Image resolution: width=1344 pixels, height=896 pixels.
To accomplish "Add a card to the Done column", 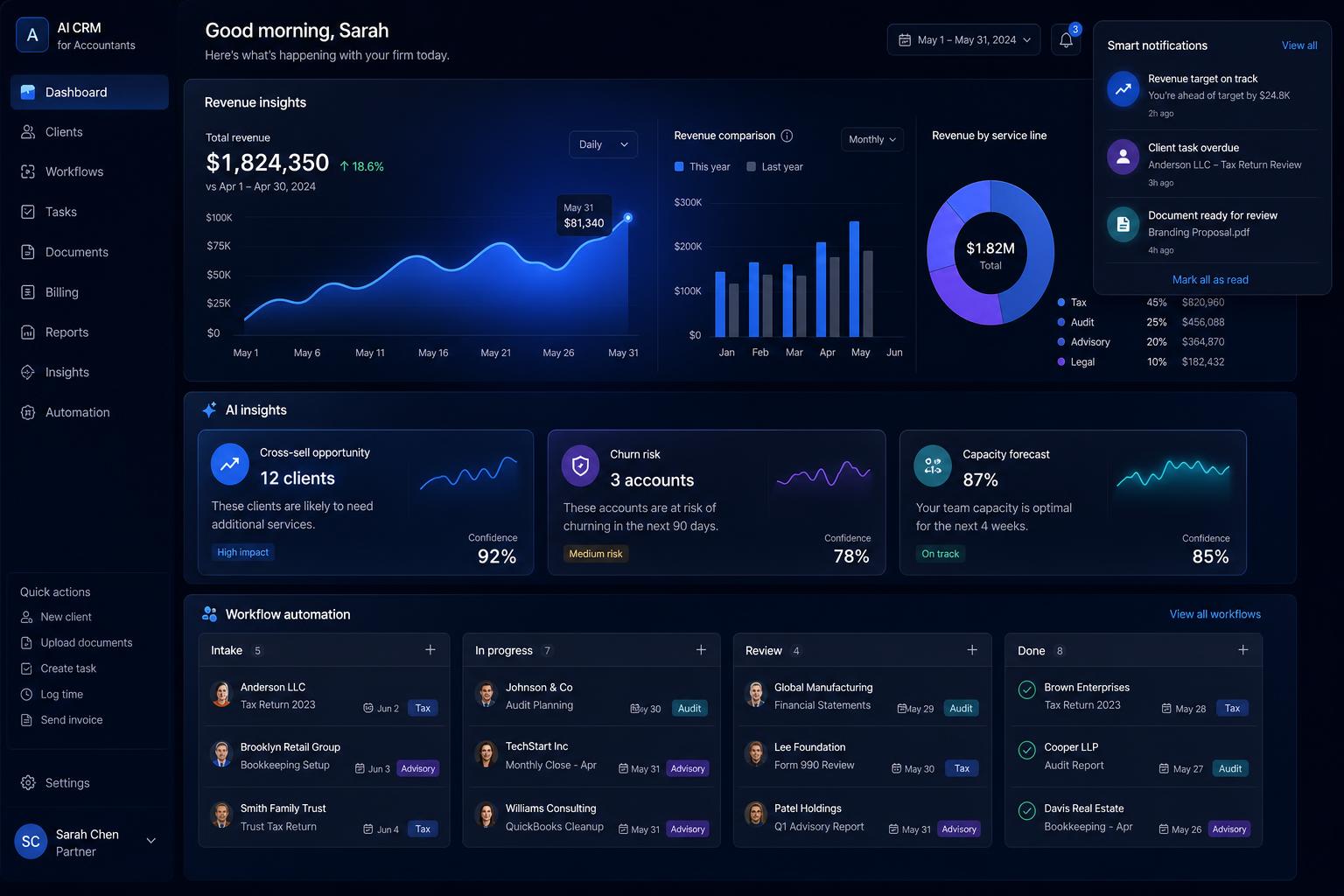I will click(x=1243, y=650).
